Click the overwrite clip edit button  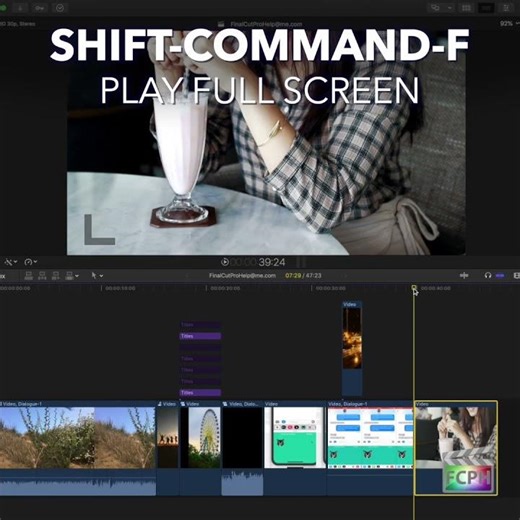(x=69, y=276)
